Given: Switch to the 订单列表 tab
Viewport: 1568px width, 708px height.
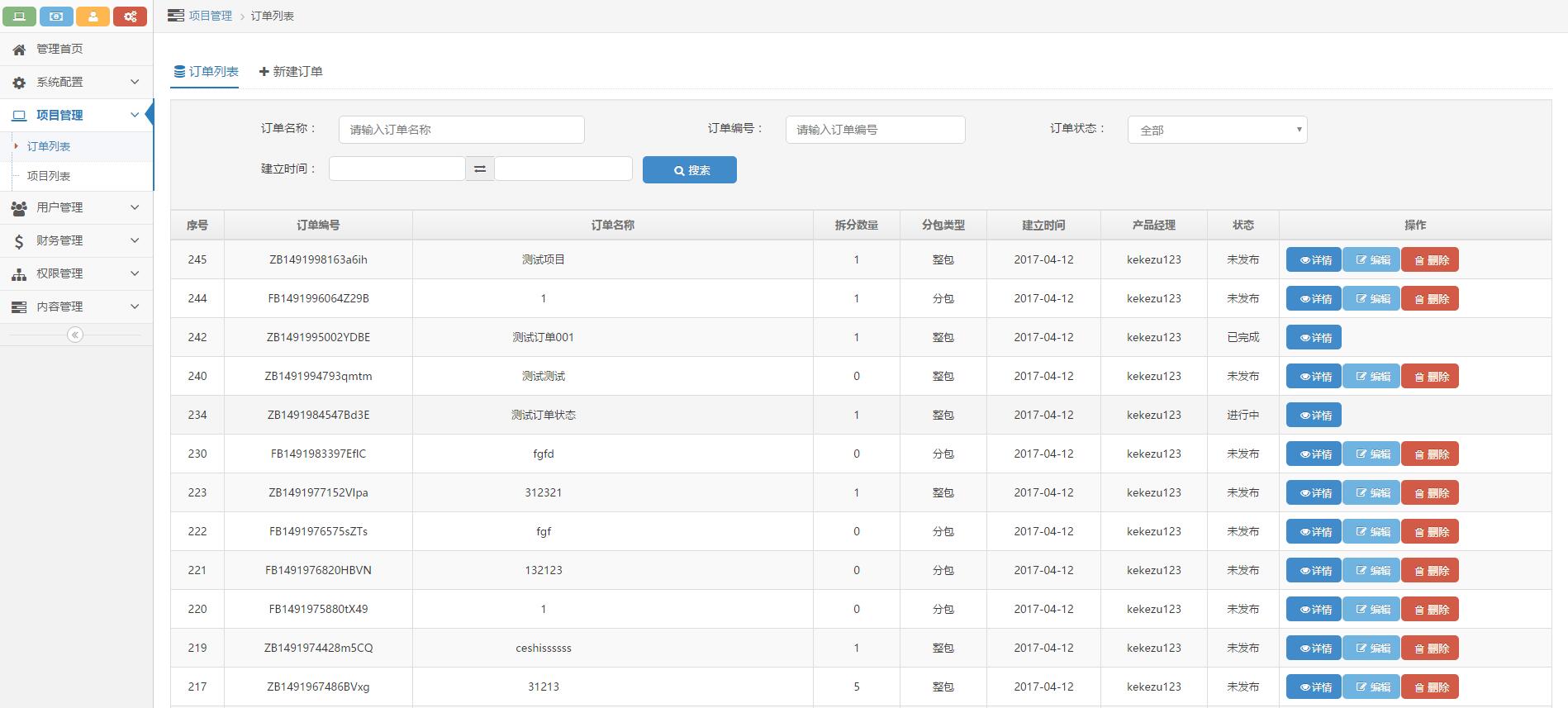Looking at the screenshot, I should click(x=205, y=72).
